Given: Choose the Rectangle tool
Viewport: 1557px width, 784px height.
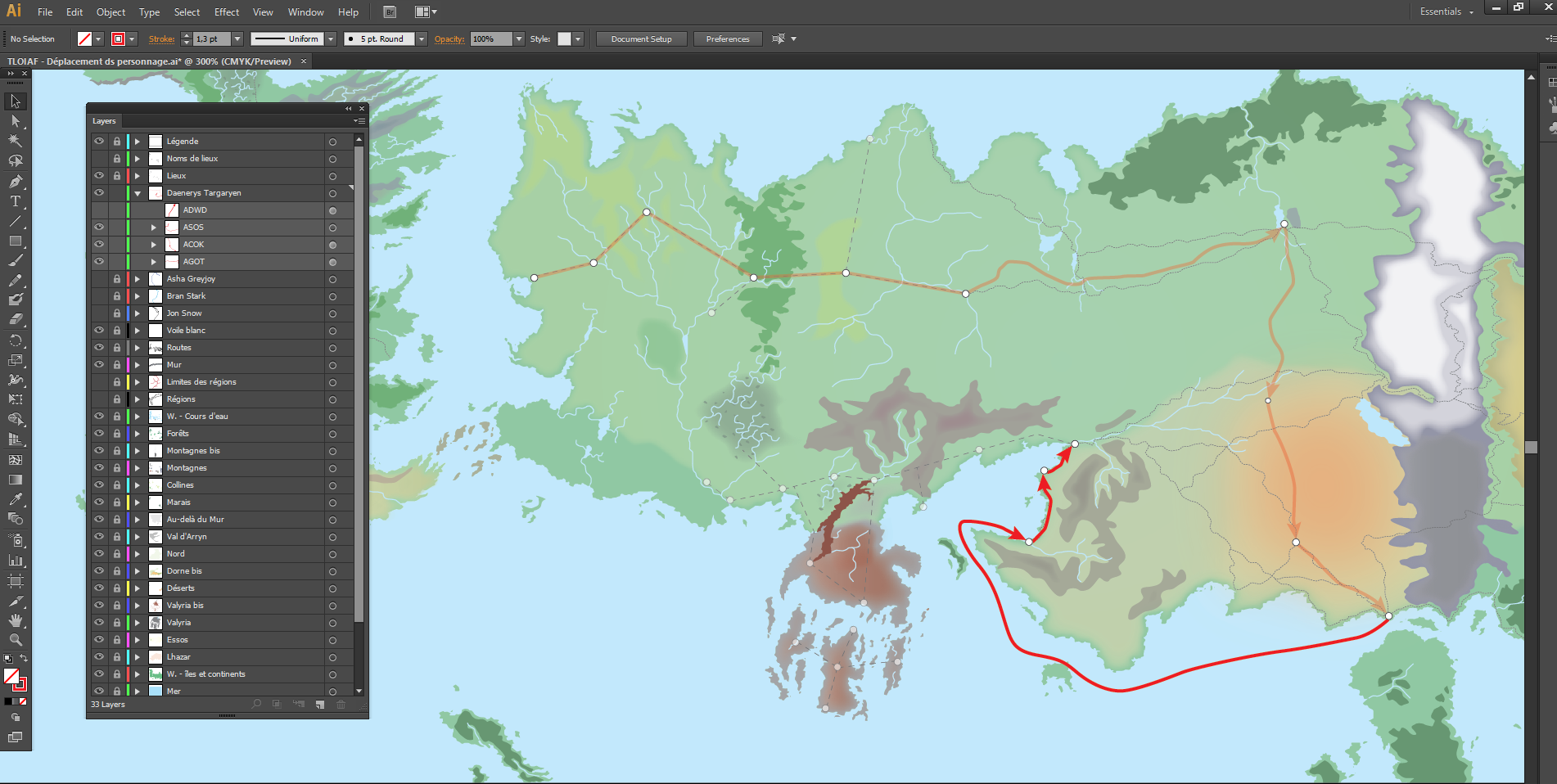Looking at the screenshot, I should click(16, 241).
